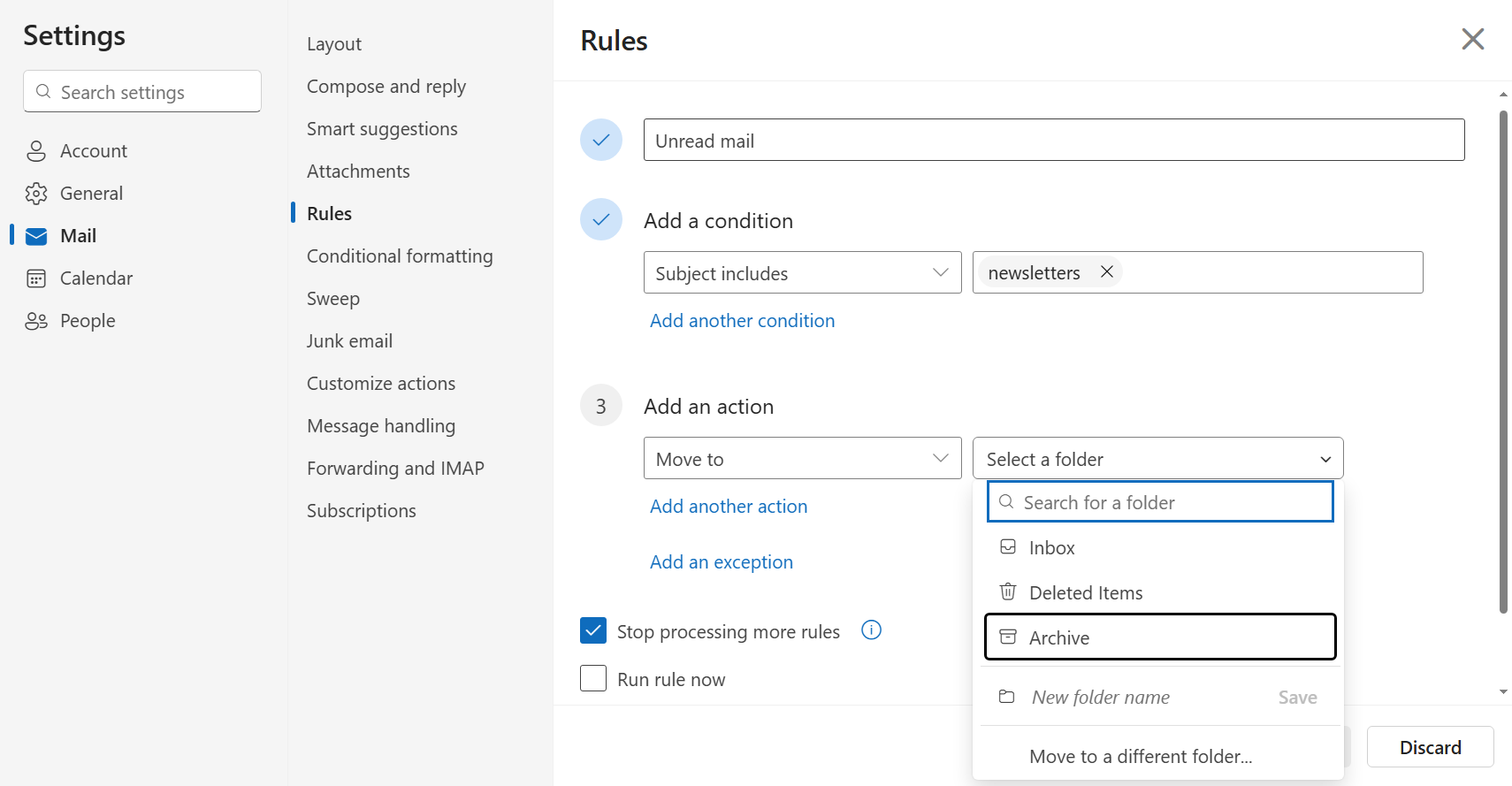The image size is (1512, 786).
Task: Click the checkmark circle beside Add a condition
Action: [x=601, y=219]
